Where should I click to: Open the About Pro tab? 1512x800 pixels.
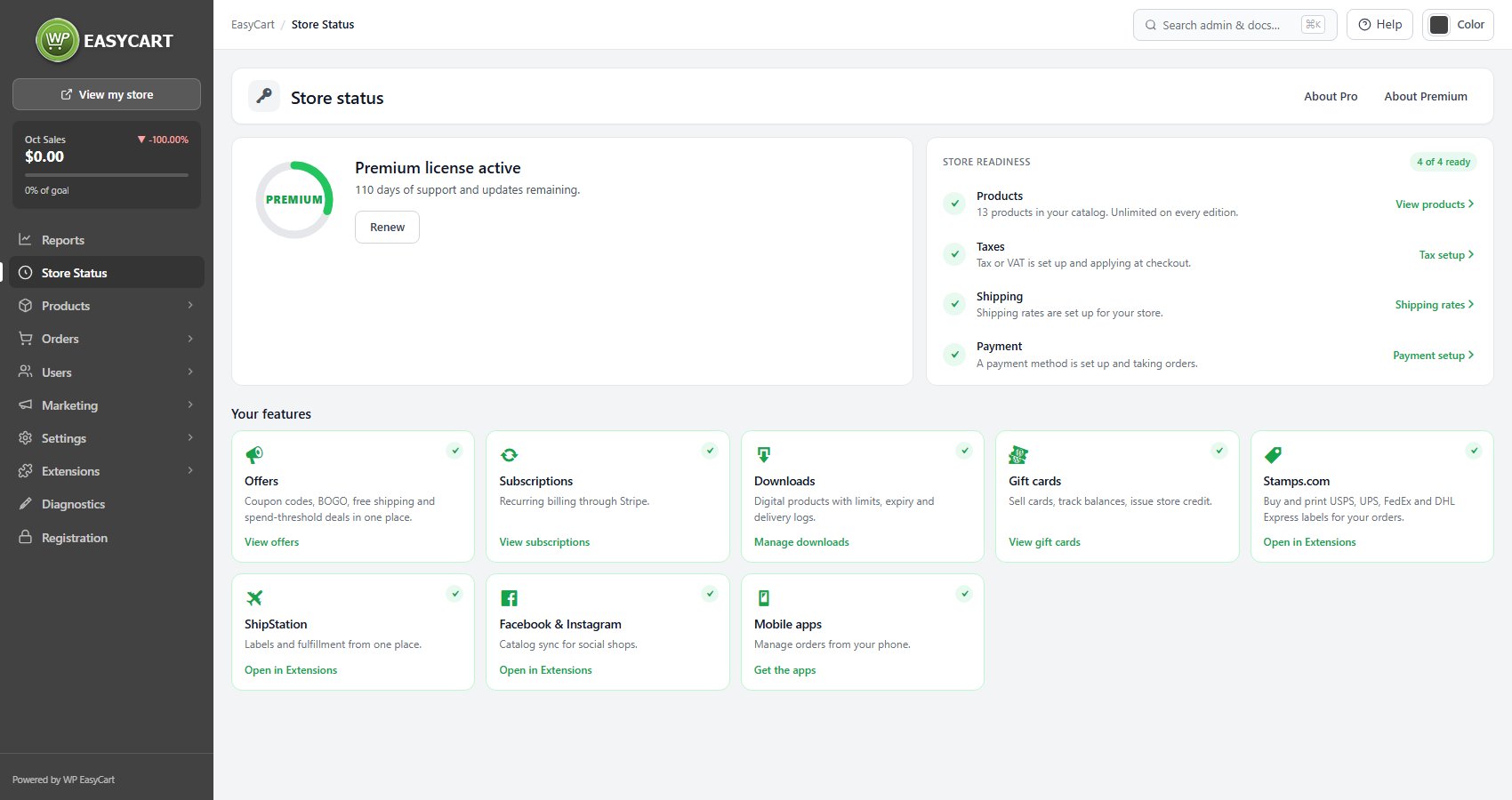pyautogui.click(x=1331, y=96)
